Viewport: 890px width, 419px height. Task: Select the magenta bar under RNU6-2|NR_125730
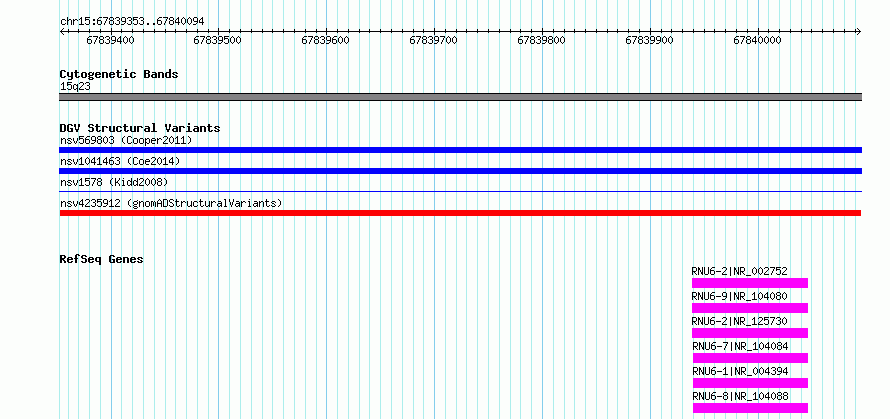749,333
